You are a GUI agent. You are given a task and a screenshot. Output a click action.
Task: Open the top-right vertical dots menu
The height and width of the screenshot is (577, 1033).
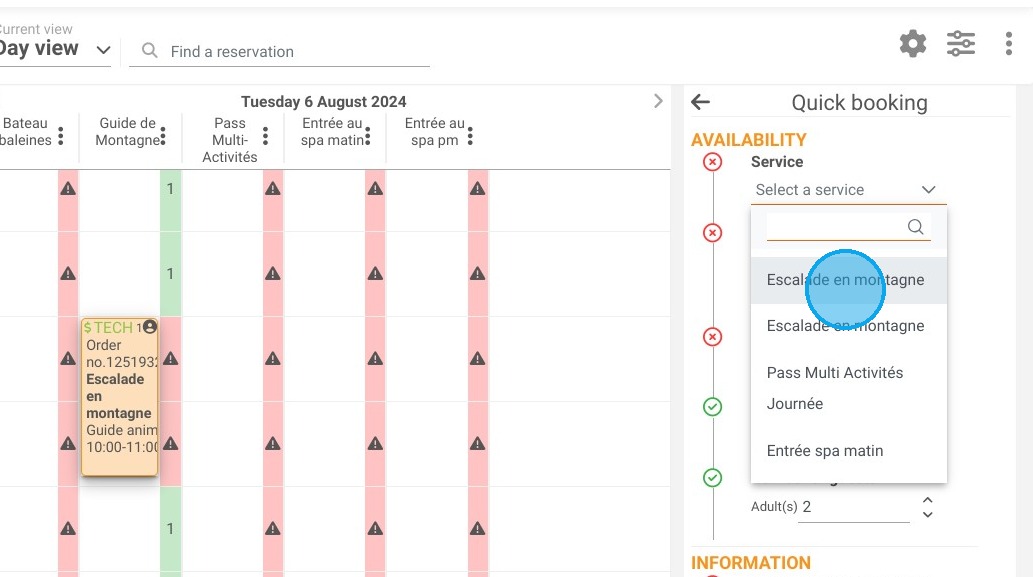pos(1009,44)
